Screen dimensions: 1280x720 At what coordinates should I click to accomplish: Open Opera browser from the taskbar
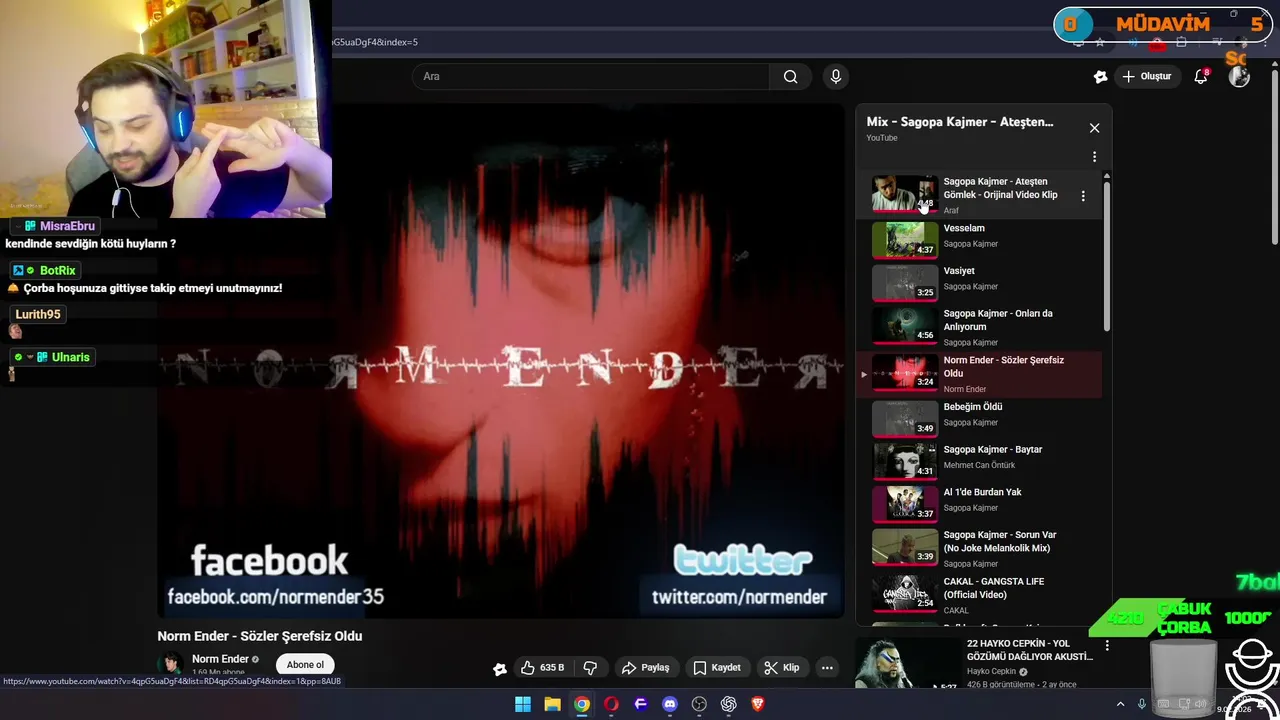point(611,704)
